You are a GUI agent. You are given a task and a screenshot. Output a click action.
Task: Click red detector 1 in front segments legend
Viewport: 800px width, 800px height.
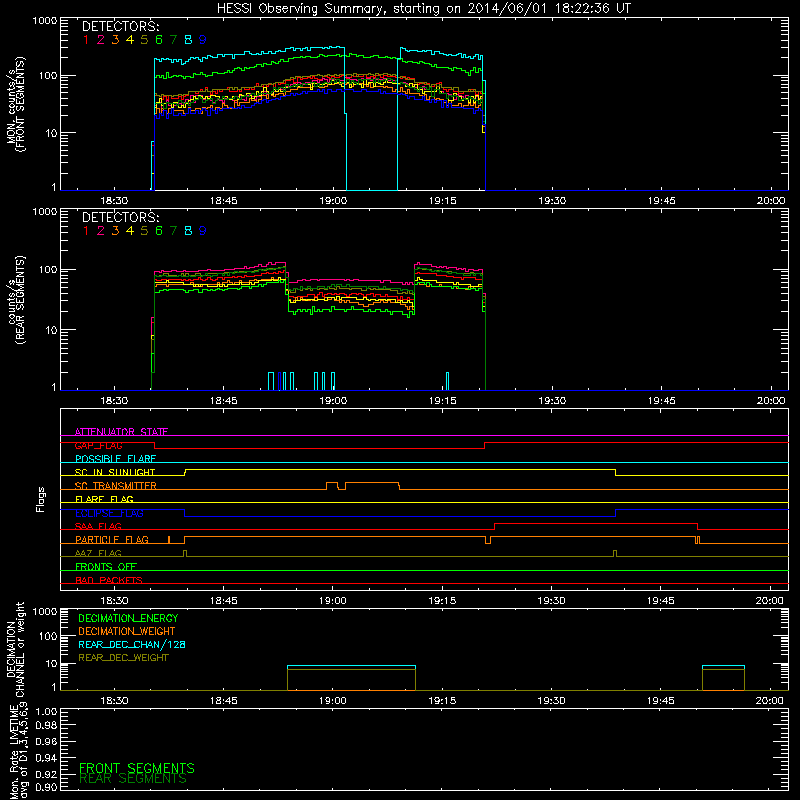(x=86, y=39)
